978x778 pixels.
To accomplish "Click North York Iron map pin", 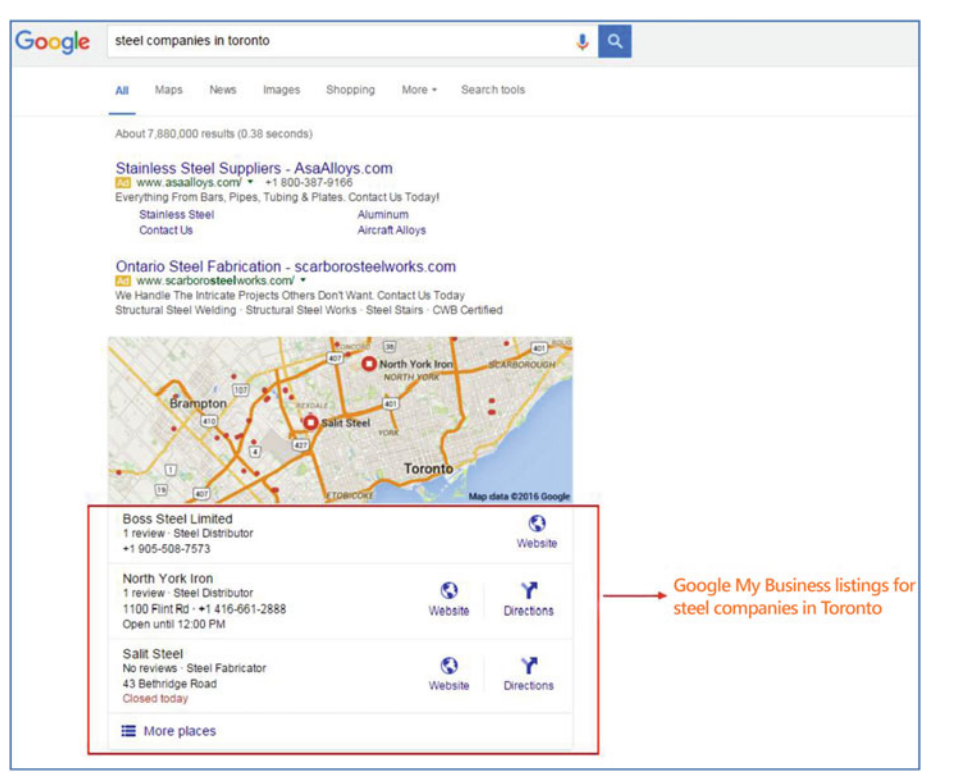I will pyautogui.click(x=369, y=364).
